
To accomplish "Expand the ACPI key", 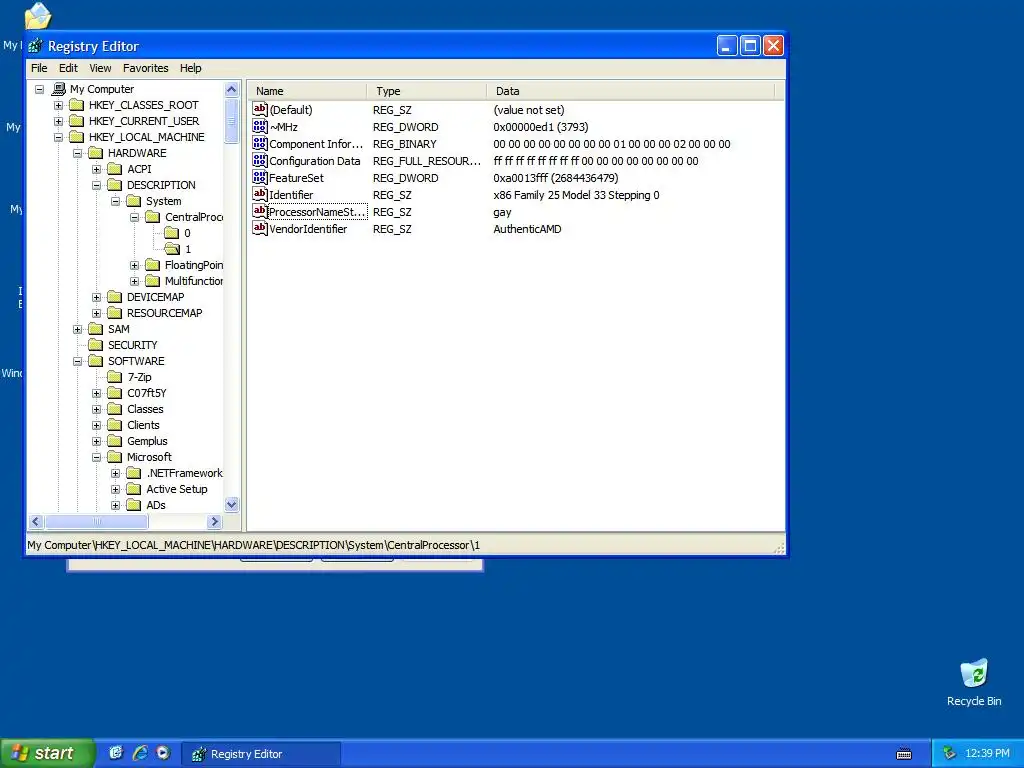I will tap(97, 169).
